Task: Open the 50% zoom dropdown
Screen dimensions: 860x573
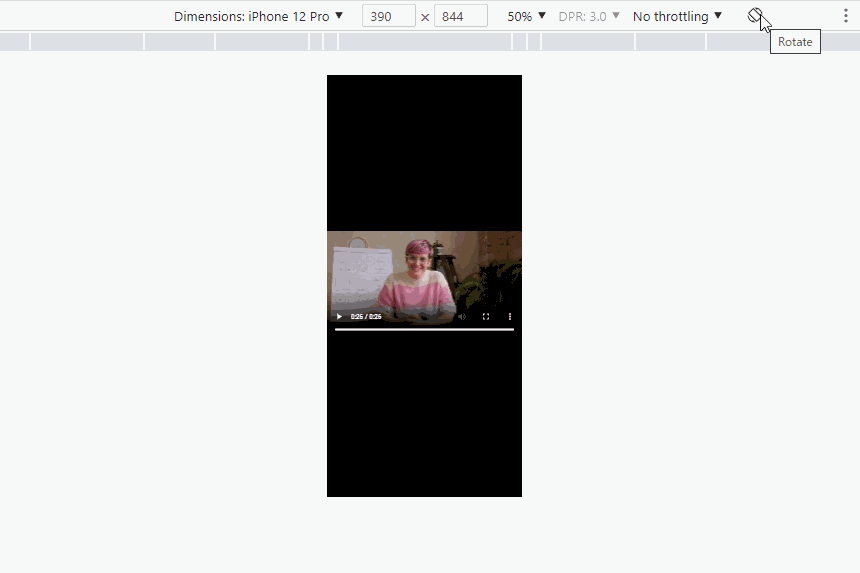Action: tap(526, 16)
